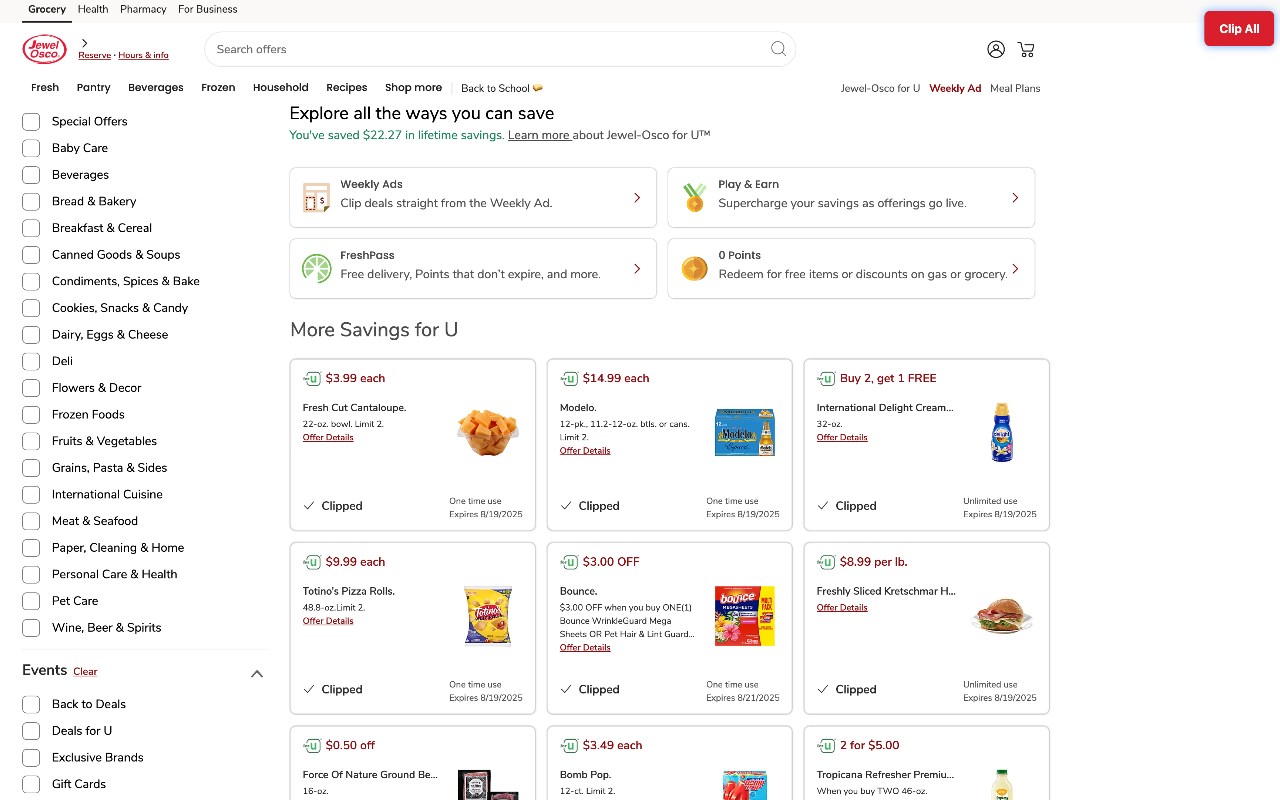Screen dimensions: 1280x800
Task: Tick the Back to Deals event checkbox
Action: point(31,704)
